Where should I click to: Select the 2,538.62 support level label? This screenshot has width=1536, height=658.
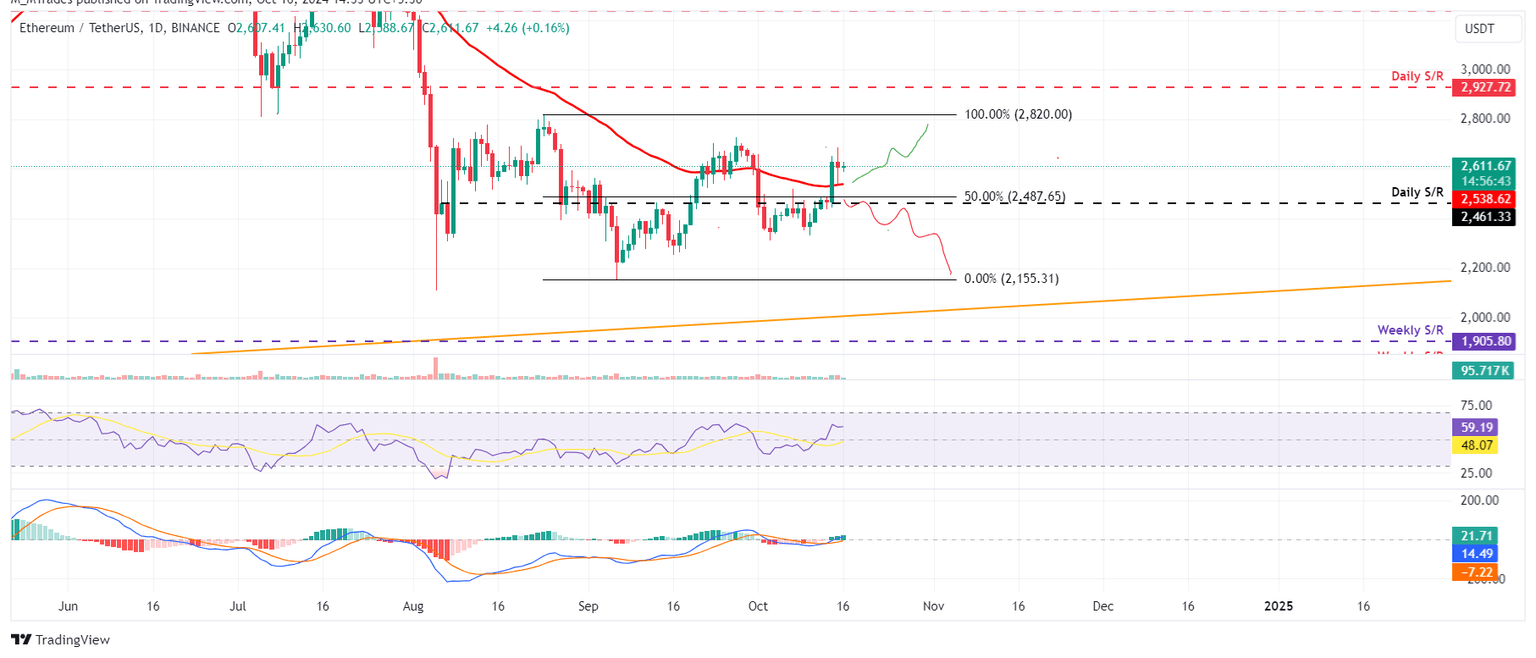1484,199
